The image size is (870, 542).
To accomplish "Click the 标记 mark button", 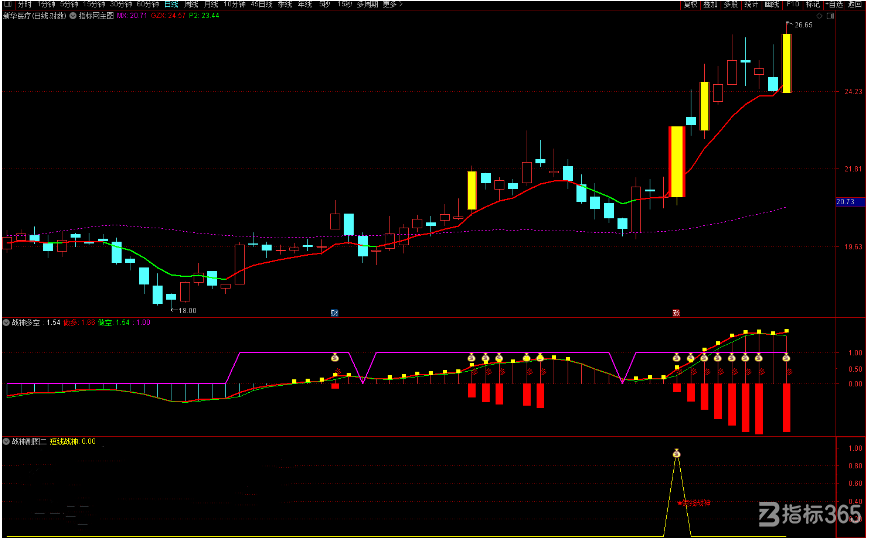I will 812,4.
